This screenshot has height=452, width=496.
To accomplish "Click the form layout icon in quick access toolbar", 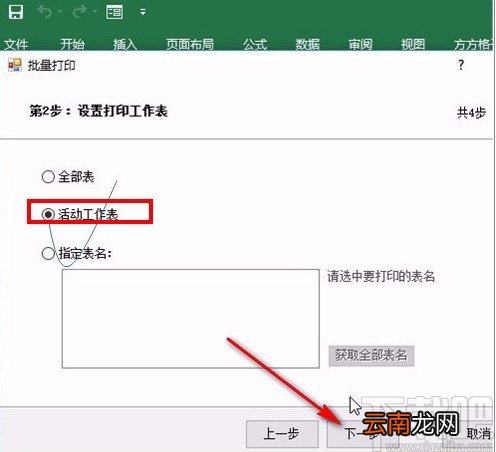I will point(114,12).
